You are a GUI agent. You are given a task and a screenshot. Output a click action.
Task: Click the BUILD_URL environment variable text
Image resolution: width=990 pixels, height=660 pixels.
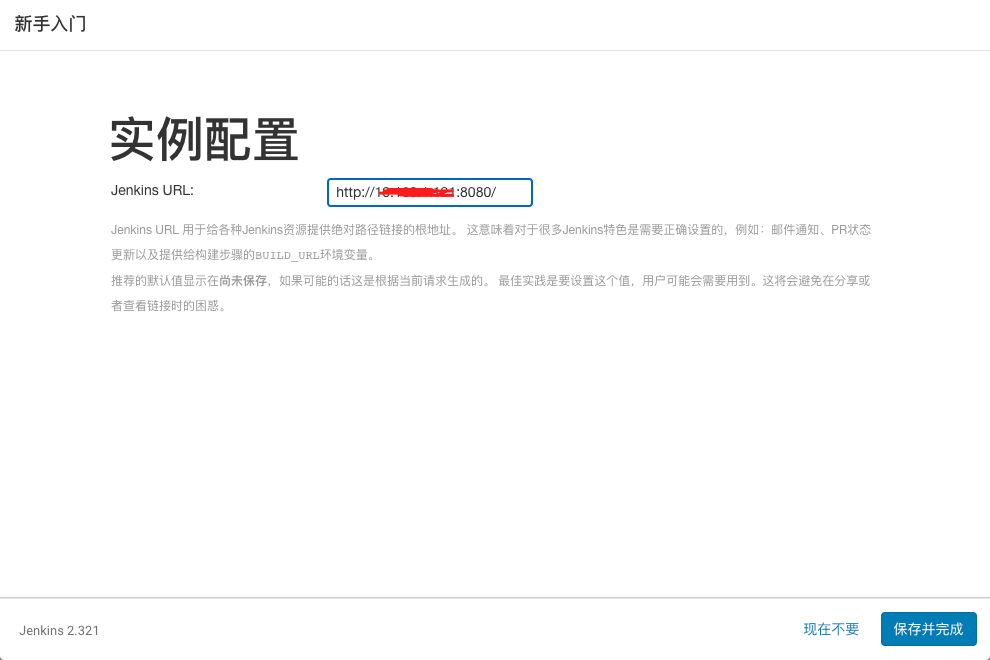click(287, 255)
